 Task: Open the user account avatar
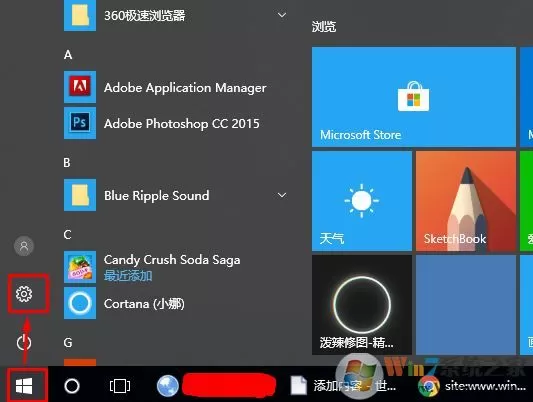24,246
